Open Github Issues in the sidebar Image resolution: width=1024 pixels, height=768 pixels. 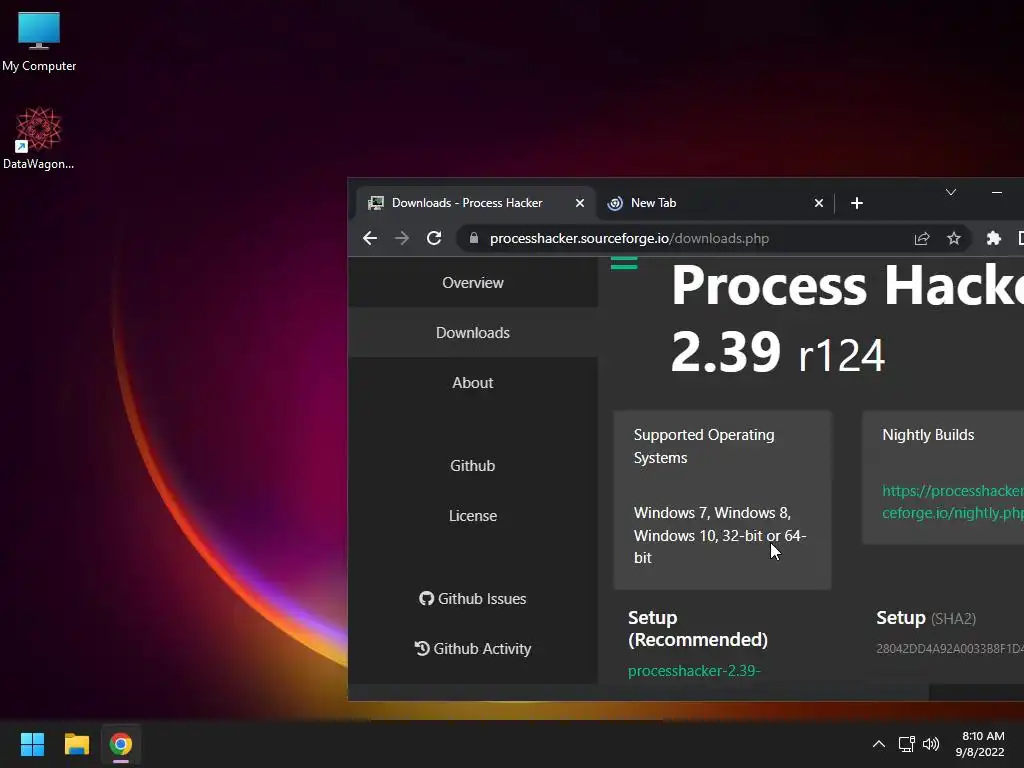pos(473,599)
